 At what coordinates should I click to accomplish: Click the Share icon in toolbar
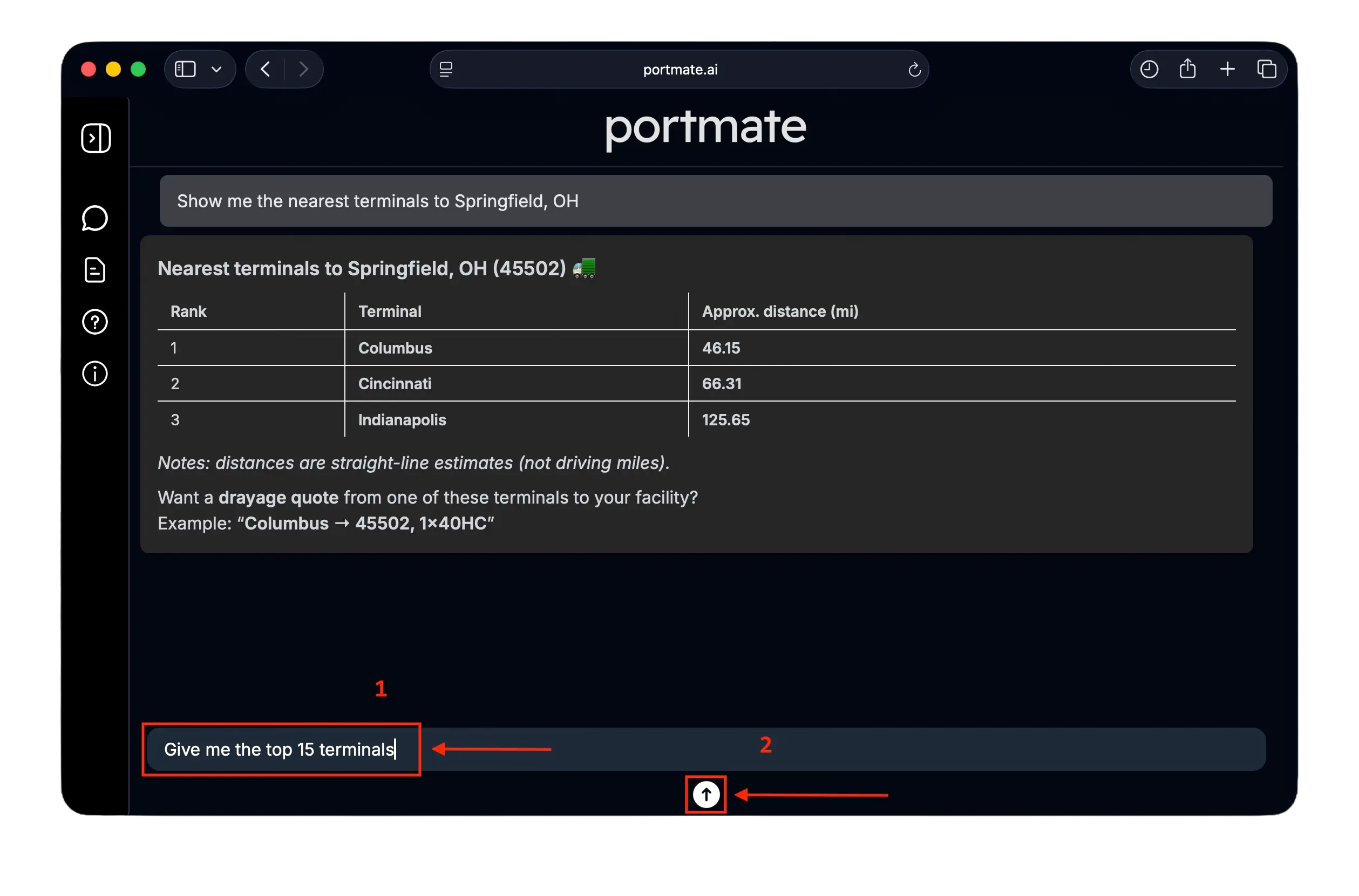[x=1187, y=69]
